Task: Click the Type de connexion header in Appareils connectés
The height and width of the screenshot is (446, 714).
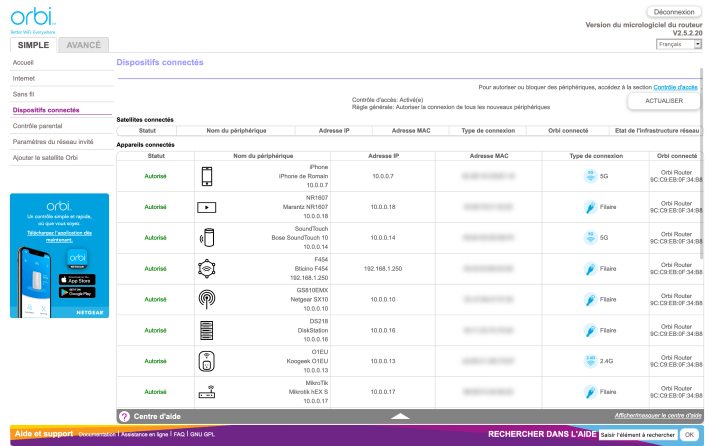Action: [596, 156]
